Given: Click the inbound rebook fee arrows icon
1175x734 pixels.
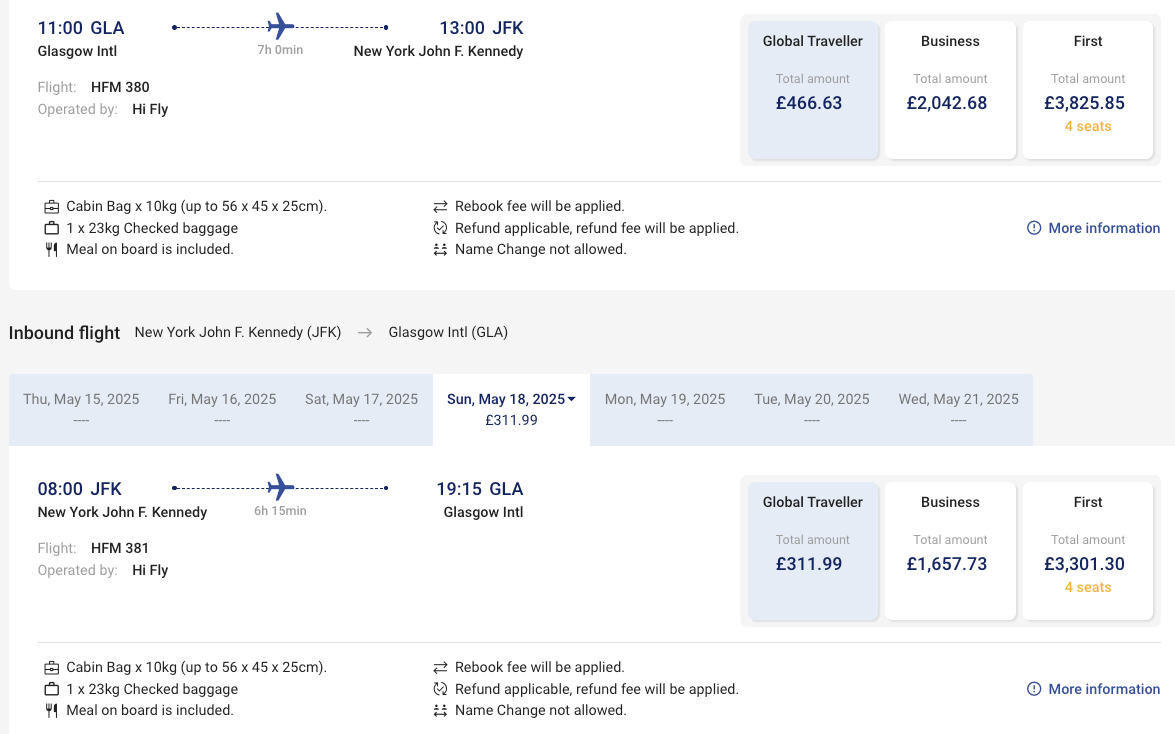Looking at the screenshot, I should (440, 667).
